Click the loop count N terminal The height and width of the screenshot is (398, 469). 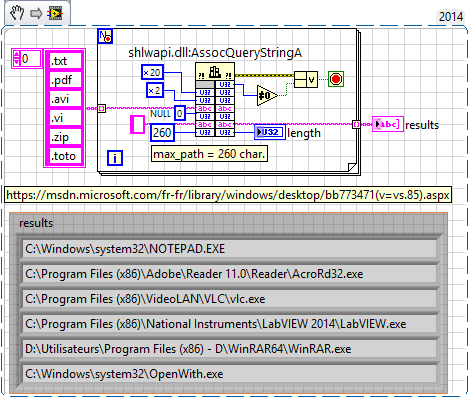(x=105, y=36)
